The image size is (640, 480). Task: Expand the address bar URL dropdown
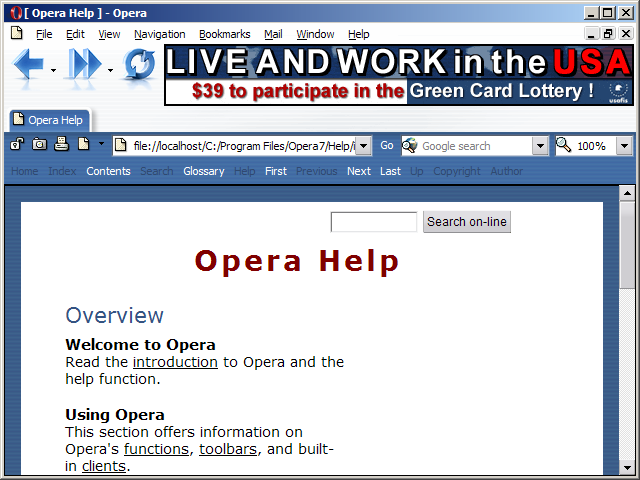363,146
